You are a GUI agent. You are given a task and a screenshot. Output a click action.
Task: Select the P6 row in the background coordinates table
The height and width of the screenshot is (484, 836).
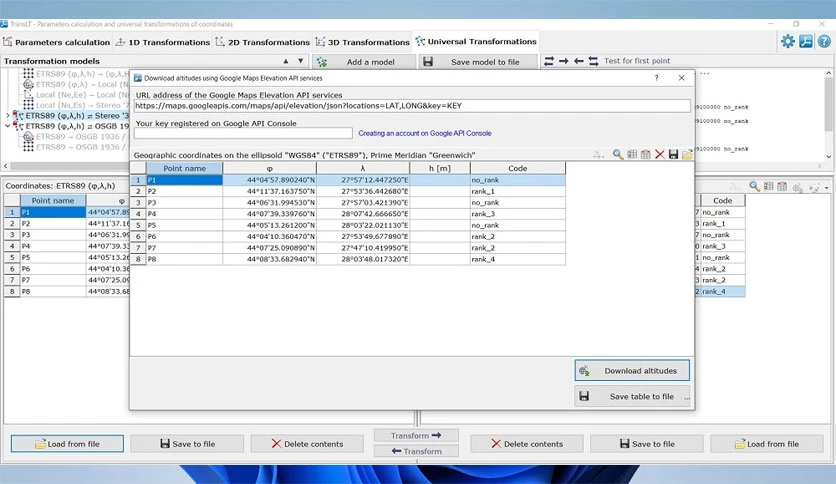click(x=67, y=269)
